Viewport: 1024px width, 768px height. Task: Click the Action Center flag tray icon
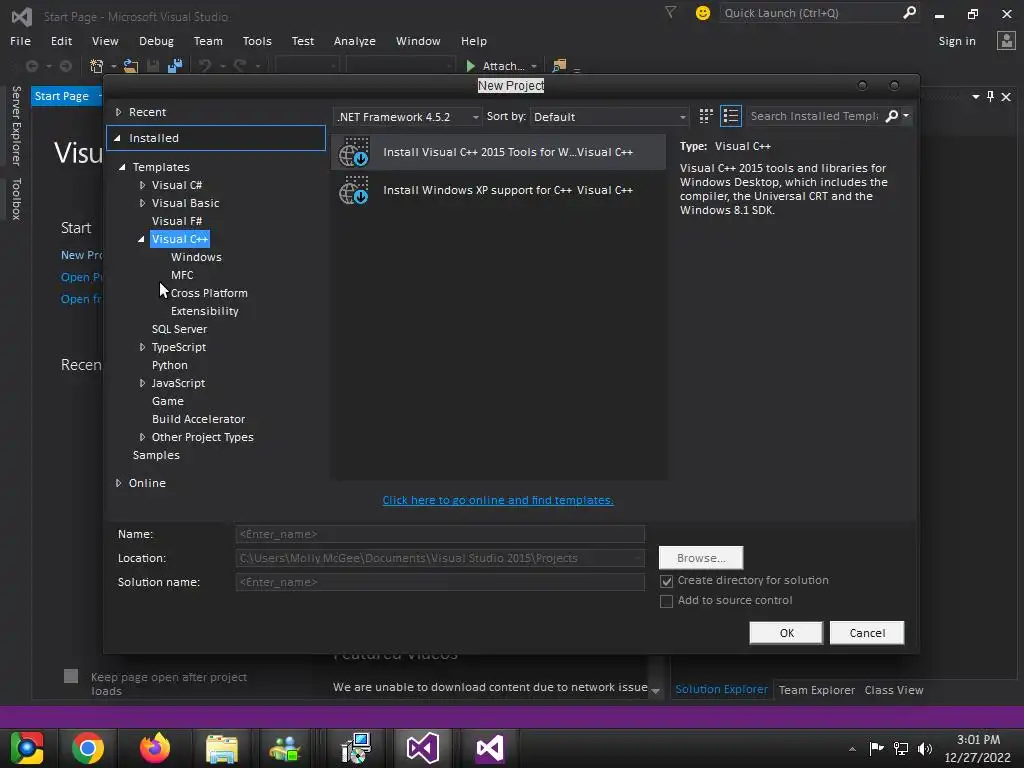[876, 748]
